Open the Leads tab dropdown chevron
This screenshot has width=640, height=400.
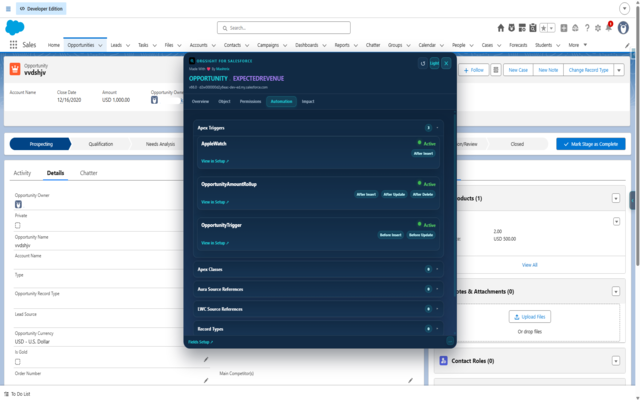point(128,45)
